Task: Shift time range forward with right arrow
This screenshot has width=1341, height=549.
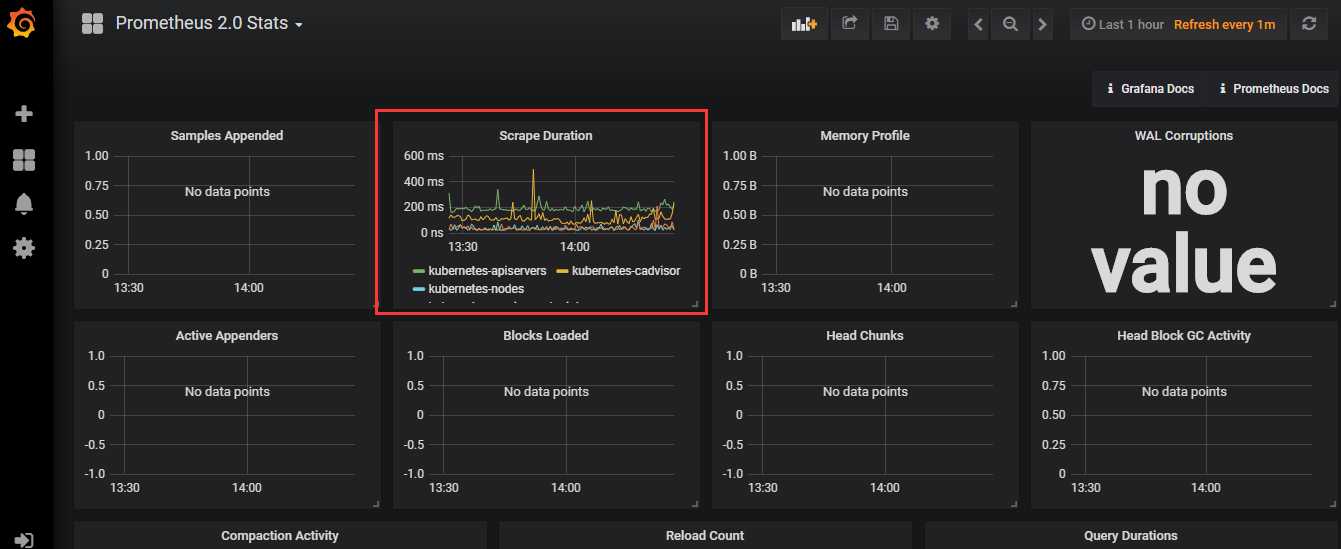Action: 1042,24
